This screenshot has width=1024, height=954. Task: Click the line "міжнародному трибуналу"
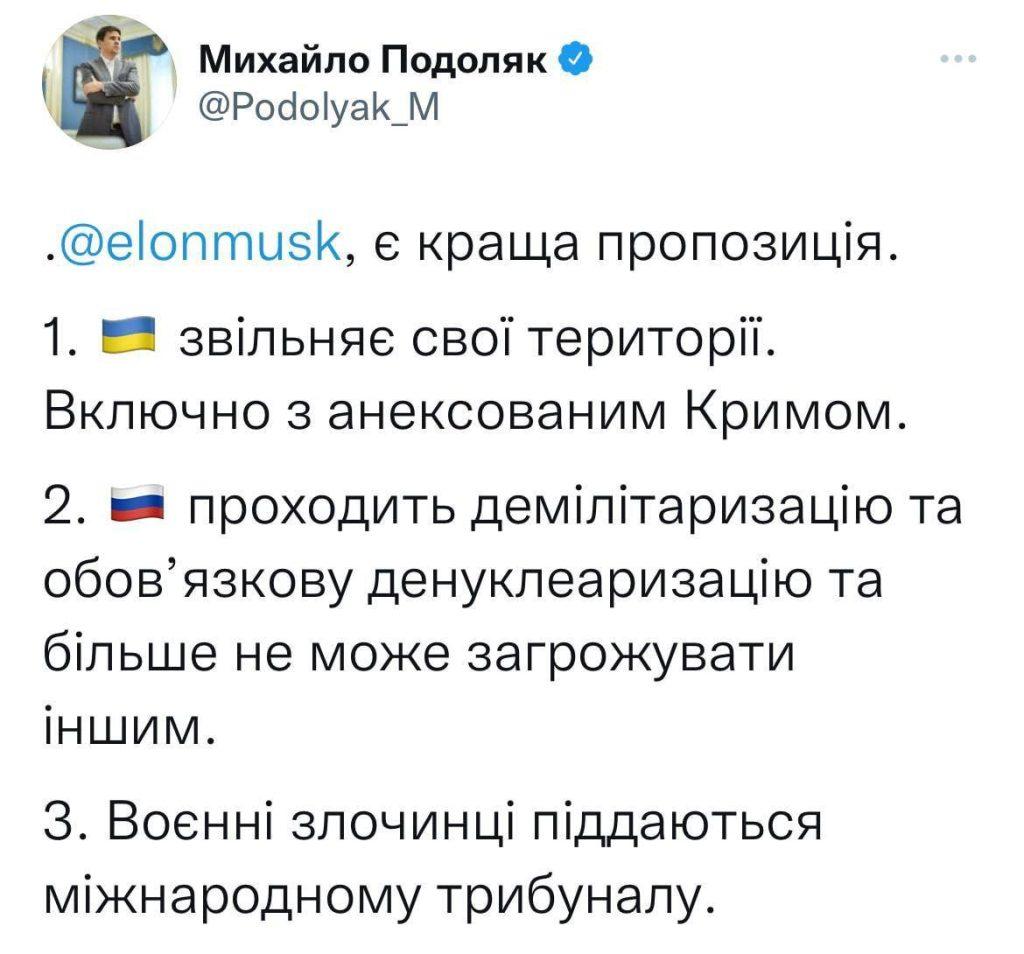pos(375,896)
